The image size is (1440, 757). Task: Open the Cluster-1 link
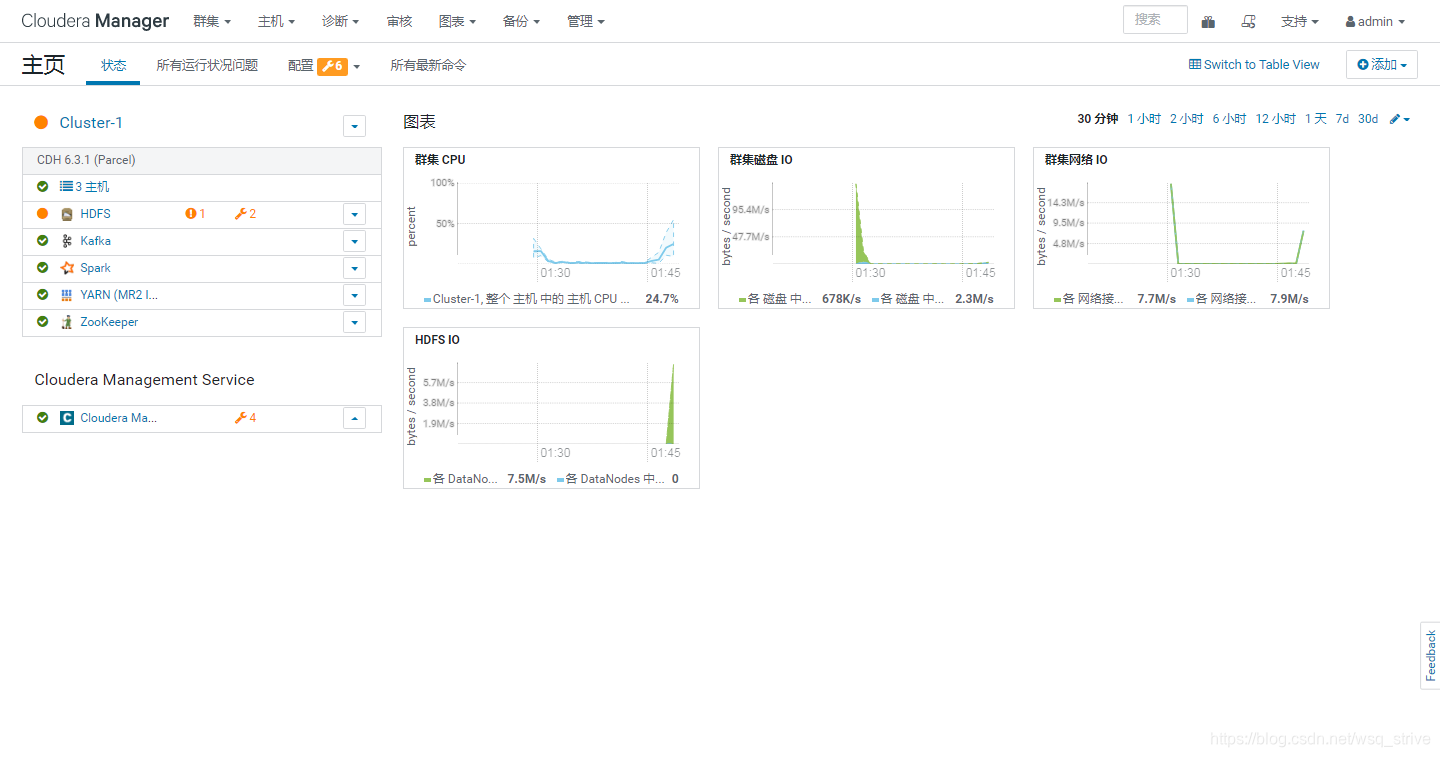pyautogui.click(x=91, y=122)
